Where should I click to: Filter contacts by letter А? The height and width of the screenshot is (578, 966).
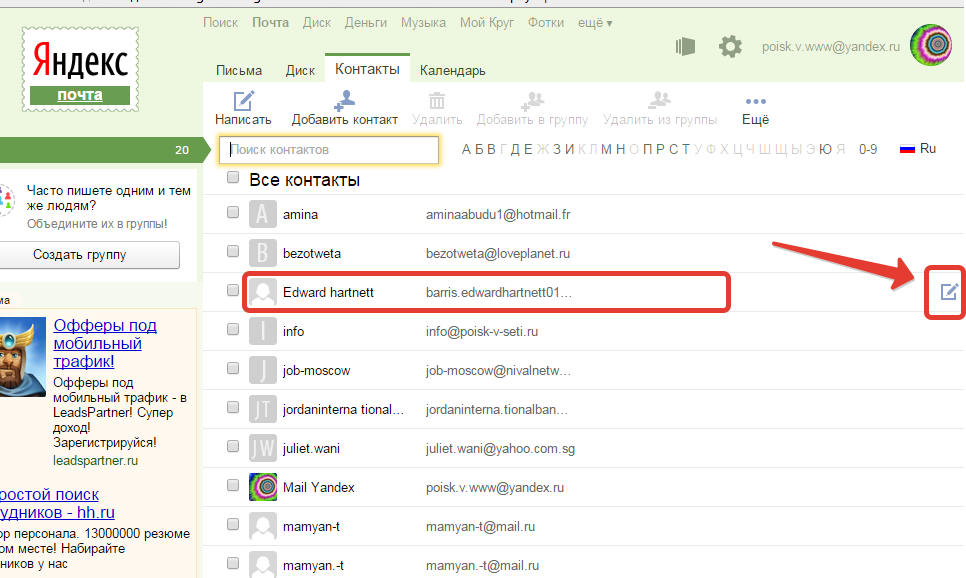(x=465, y=149)
